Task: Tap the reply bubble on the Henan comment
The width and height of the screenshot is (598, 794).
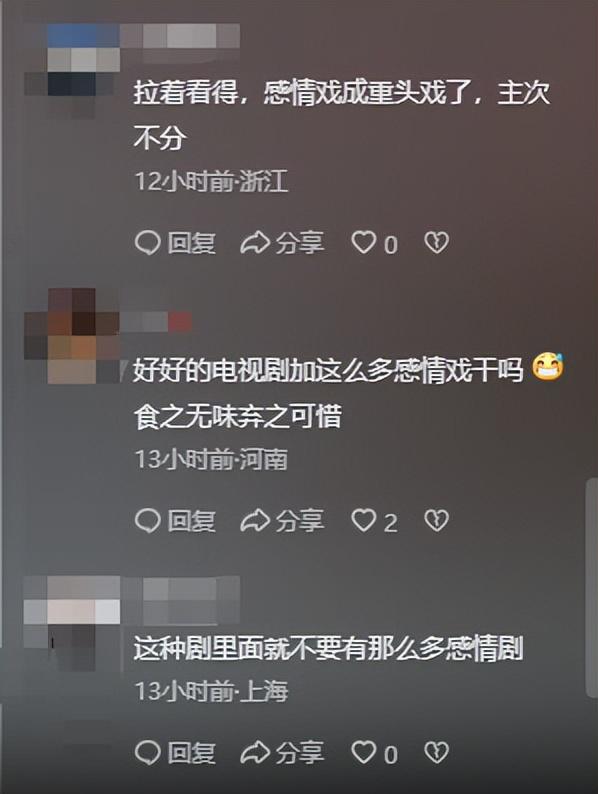Action: [x=147, y=521]
